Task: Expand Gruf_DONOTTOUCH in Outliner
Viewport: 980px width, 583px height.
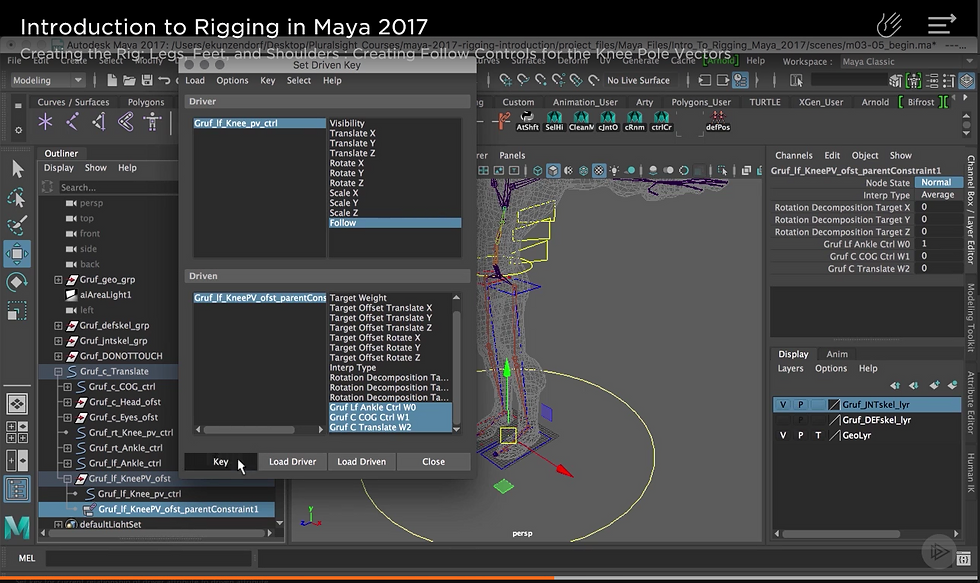Action: 58,356
